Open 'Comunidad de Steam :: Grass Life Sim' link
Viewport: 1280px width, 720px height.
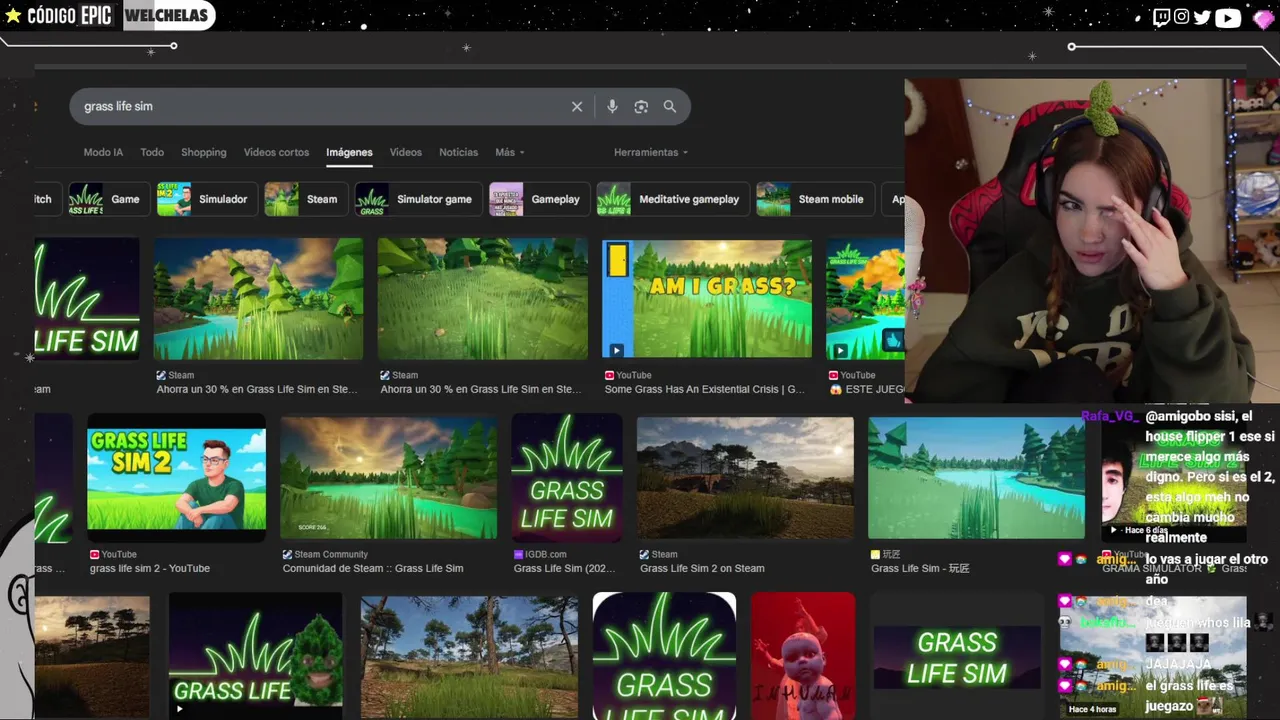[x=373, y=568]
